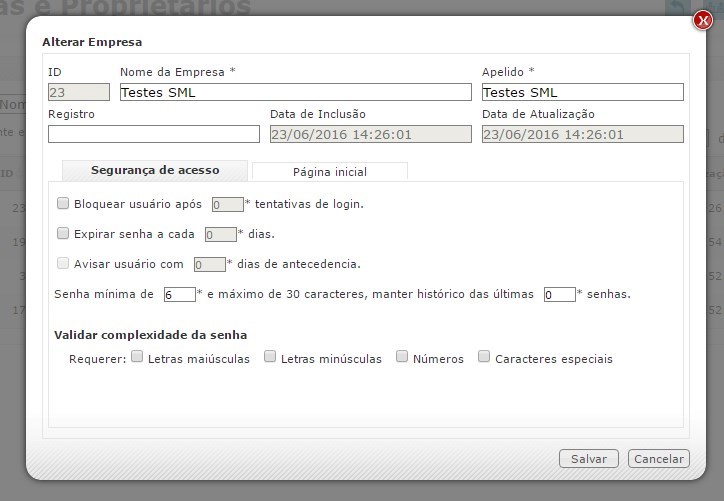Require Letras maiúsculas in password

pyautogui.click(x=137, y=357)
